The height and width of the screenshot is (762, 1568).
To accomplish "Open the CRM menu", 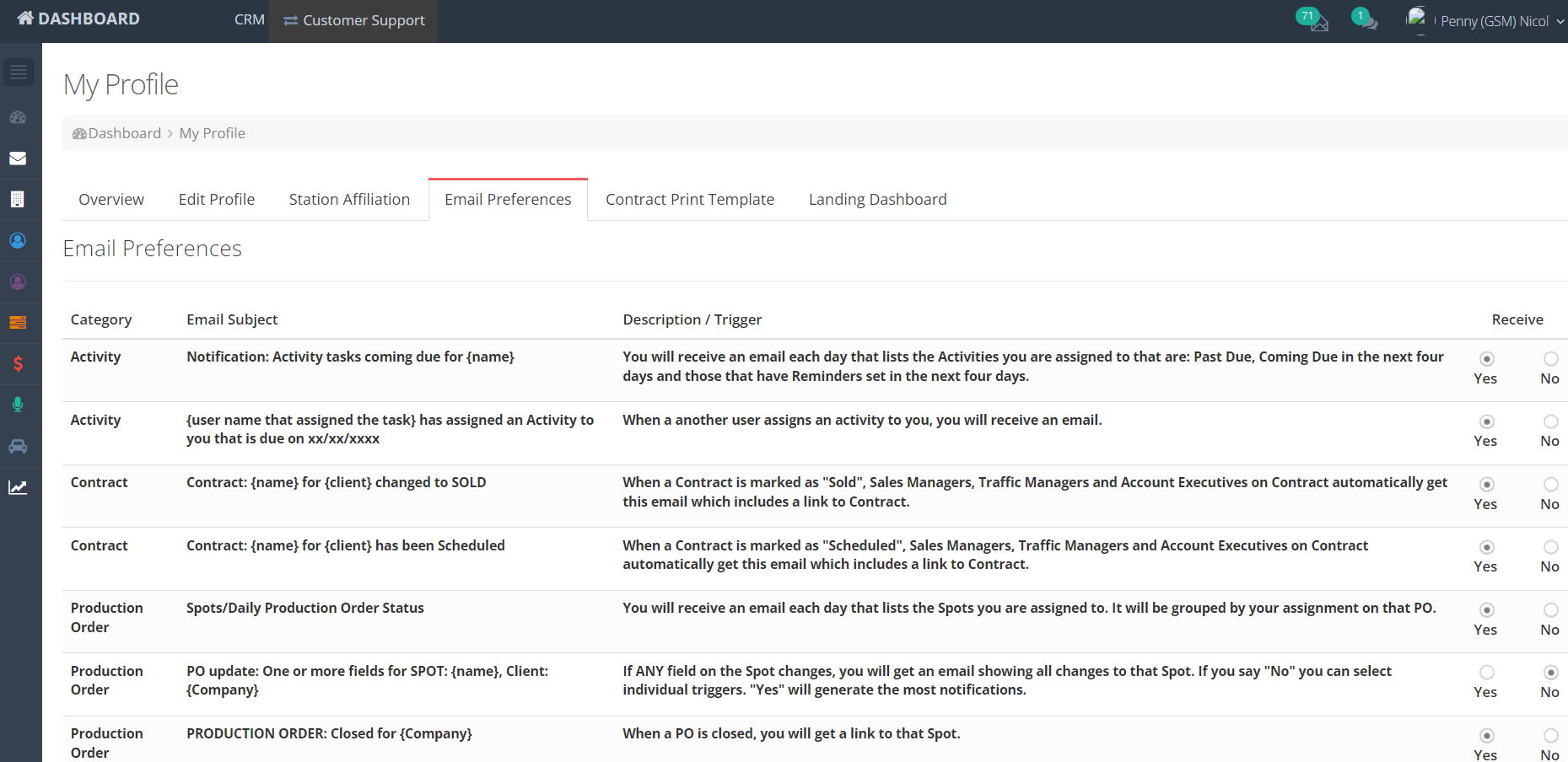I will click(x=250, y=19).
